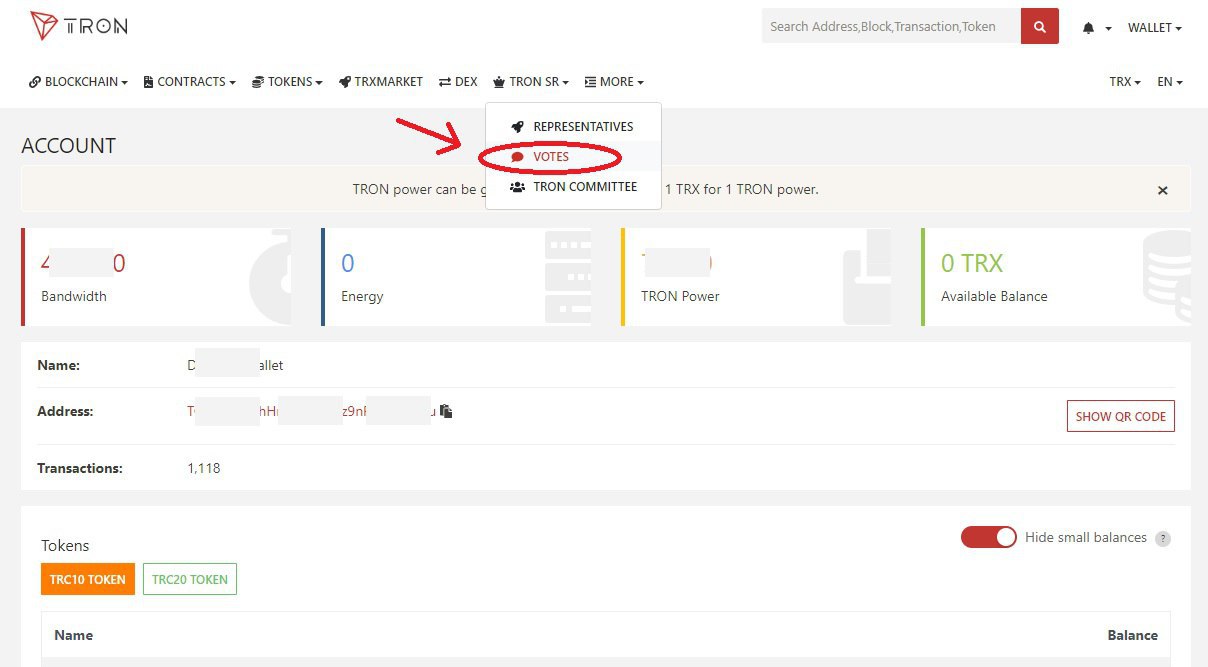Click the SHOW QR CODE button
This screenshot has width=1208, height=667.
(1121, 416)
